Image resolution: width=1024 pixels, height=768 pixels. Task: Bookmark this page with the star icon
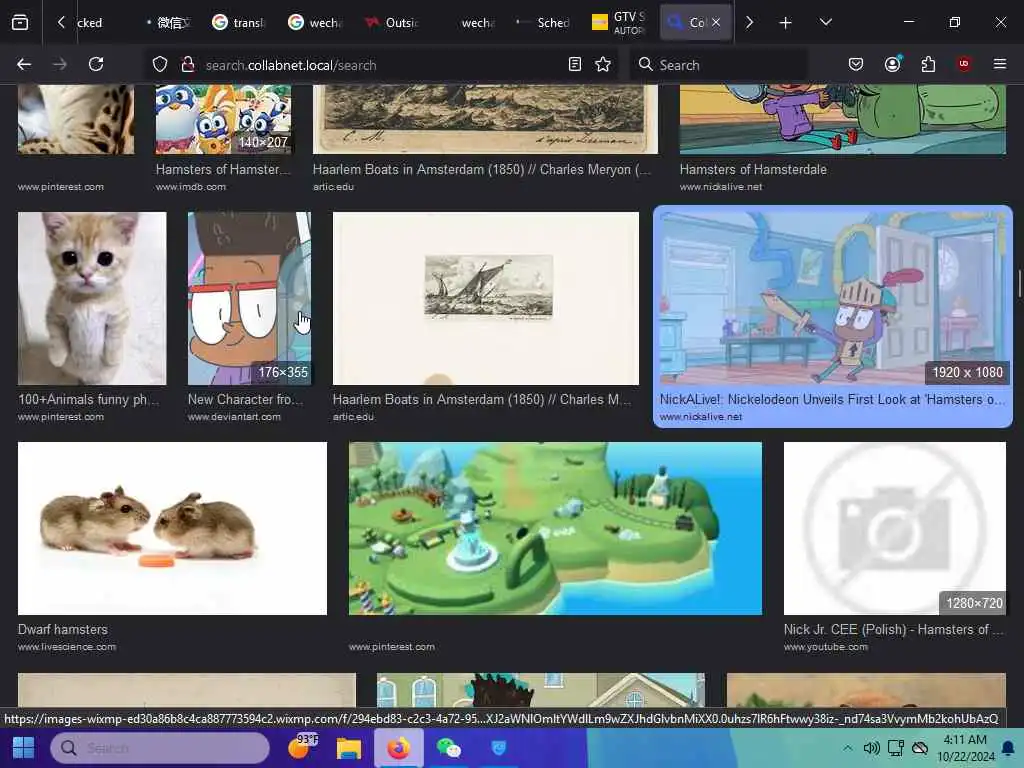coord(603,64)
